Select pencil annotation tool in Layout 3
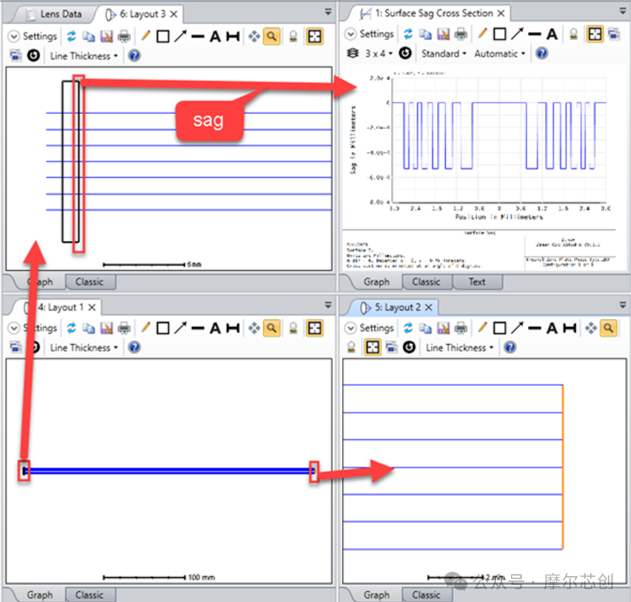Image resolution: width=631 pixels, height=602 pixels. (x=146, y=36)
